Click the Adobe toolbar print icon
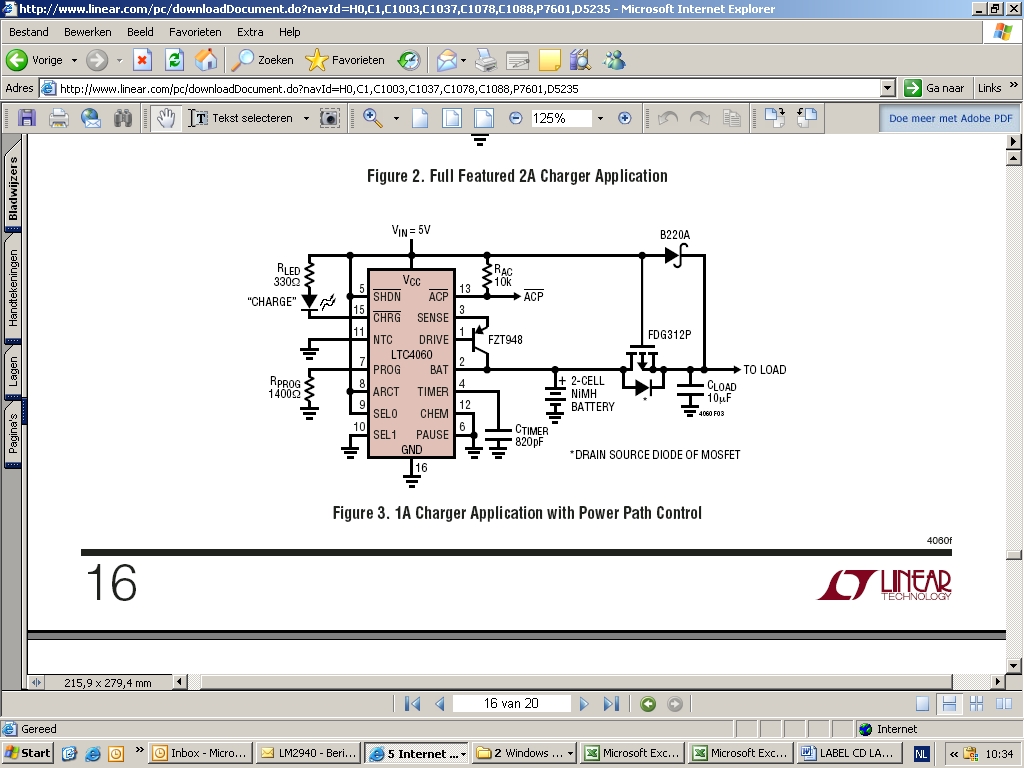The width and height of the screenshot is (1024, 768). coord(59,118)
